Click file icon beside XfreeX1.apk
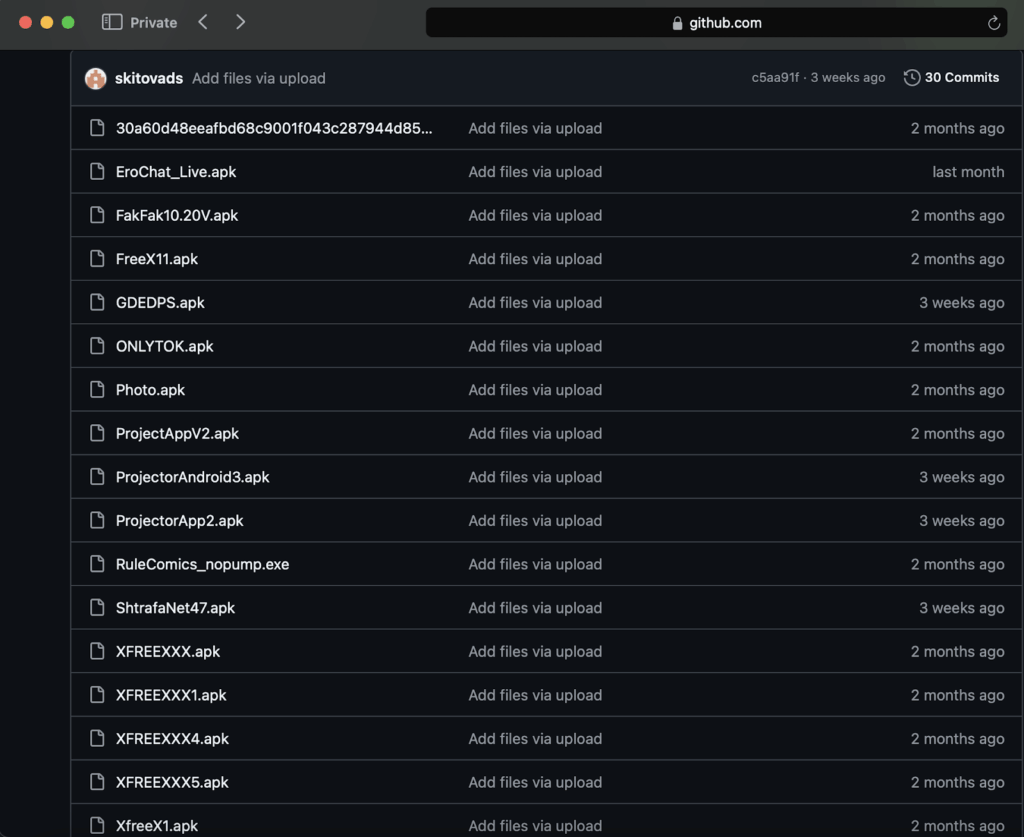Image resolution: width=1024 pixels, height=837 pixels. click(97, 826)
